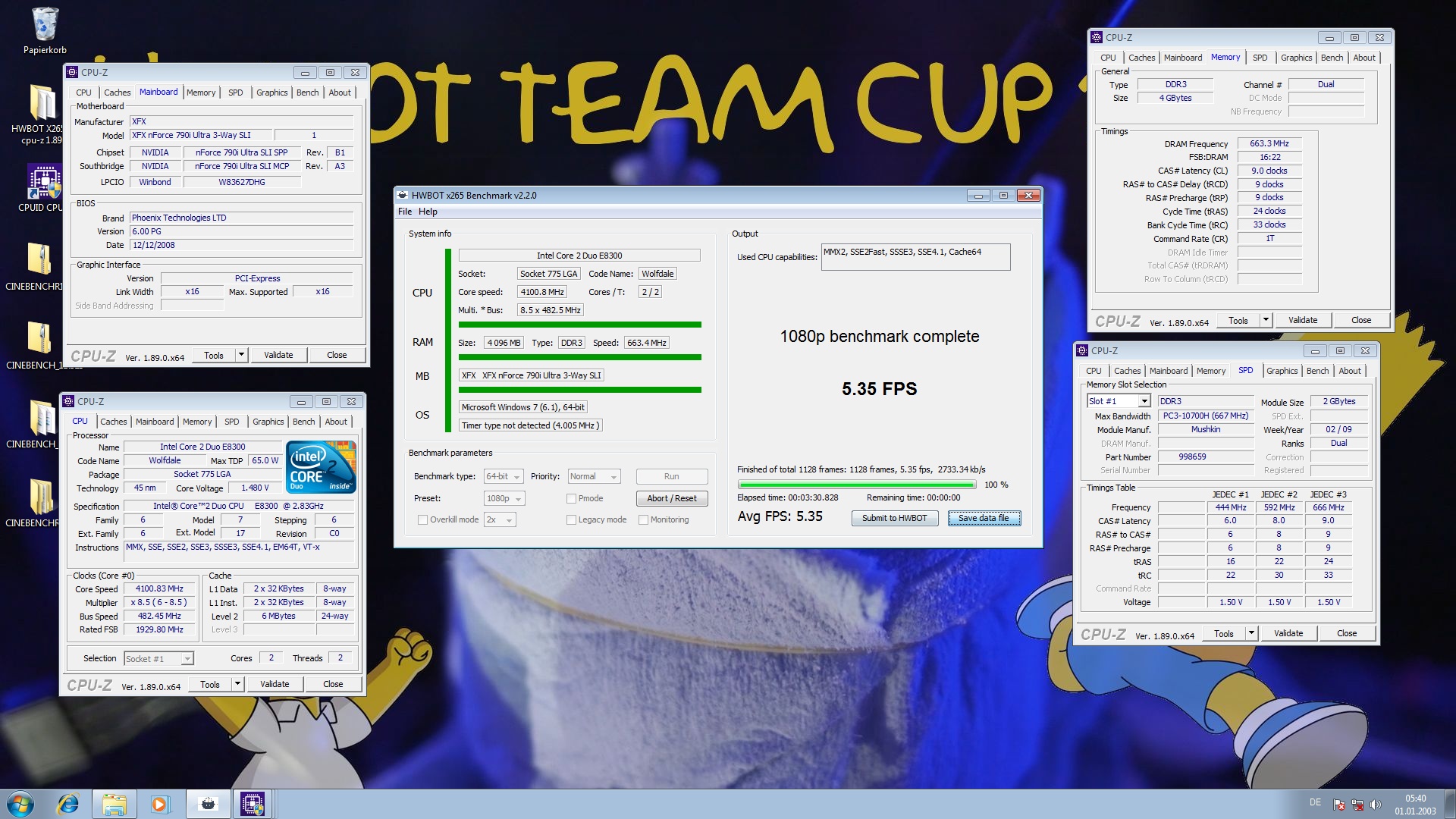Open the HWBOT X265 folder desktop icon
Viewport: 1456px width, 819px height.
point(41,114)
